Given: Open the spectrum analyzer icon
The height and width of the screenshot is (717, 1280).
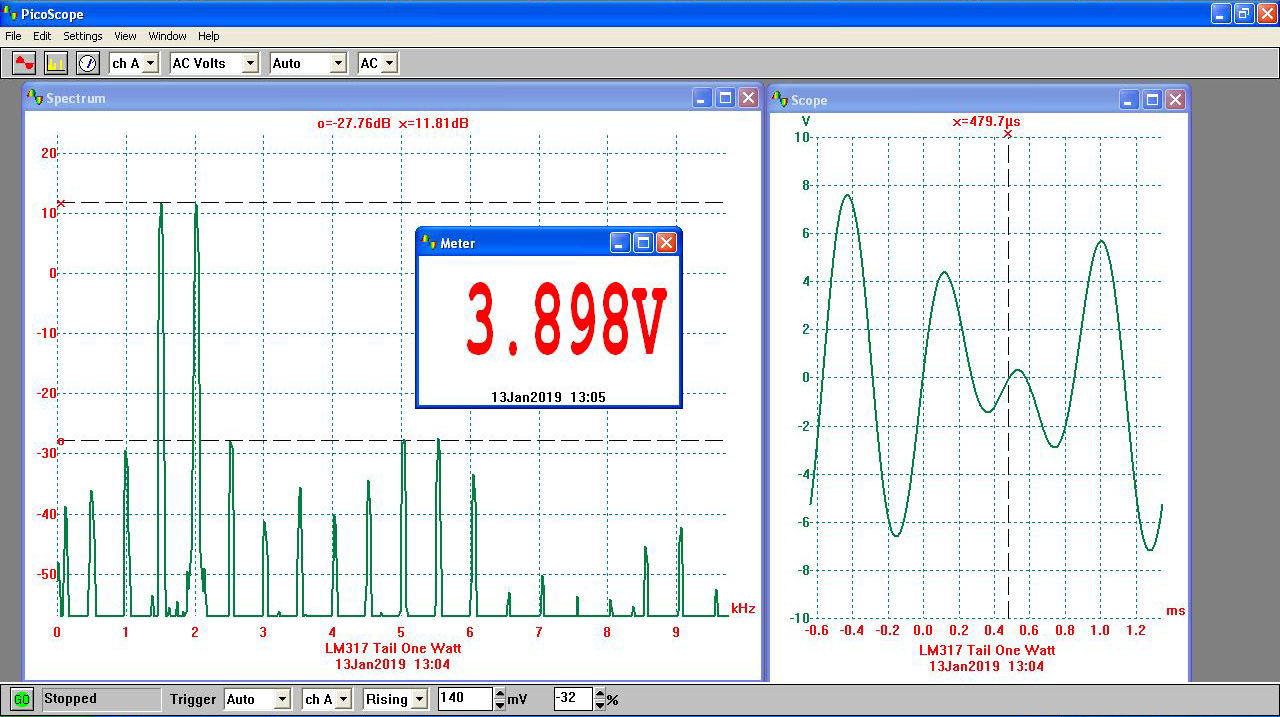Looking at the screenshot, I should point(55,63).
